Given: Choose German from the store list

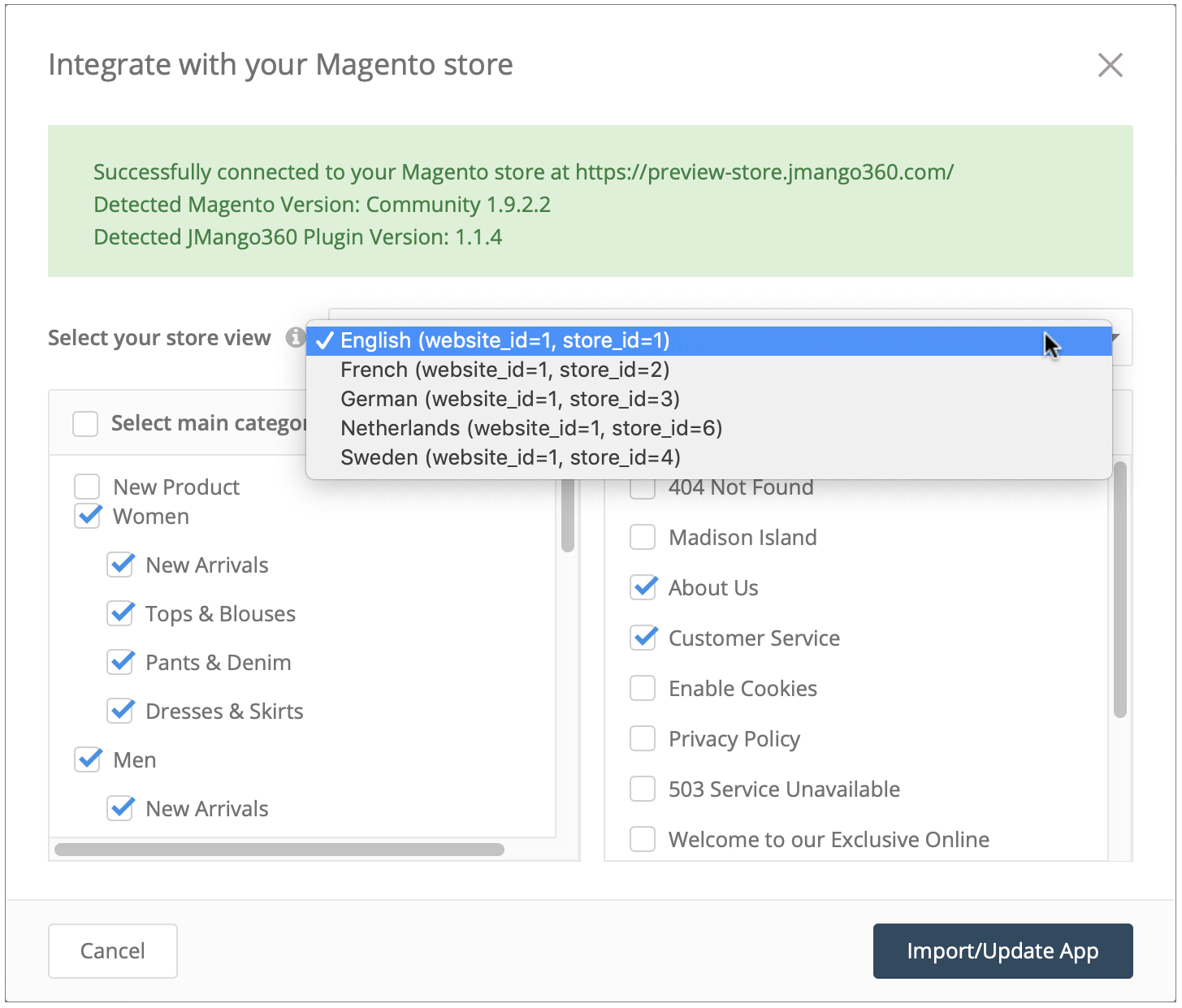Looking at the screenshot, I should pyautogui.click(x=509, y=399).
